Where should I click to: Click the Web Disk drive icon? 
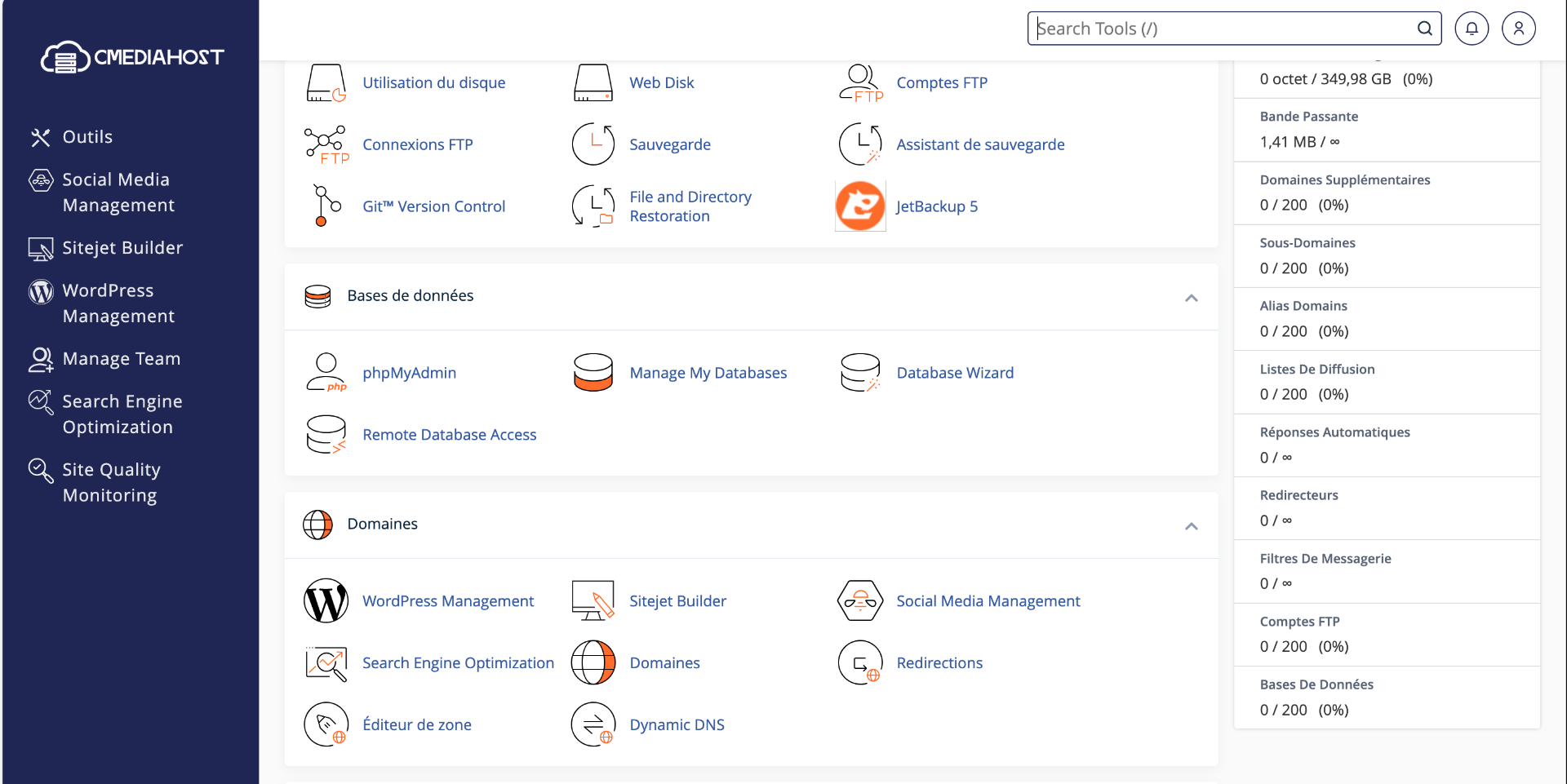pos(593,82)
